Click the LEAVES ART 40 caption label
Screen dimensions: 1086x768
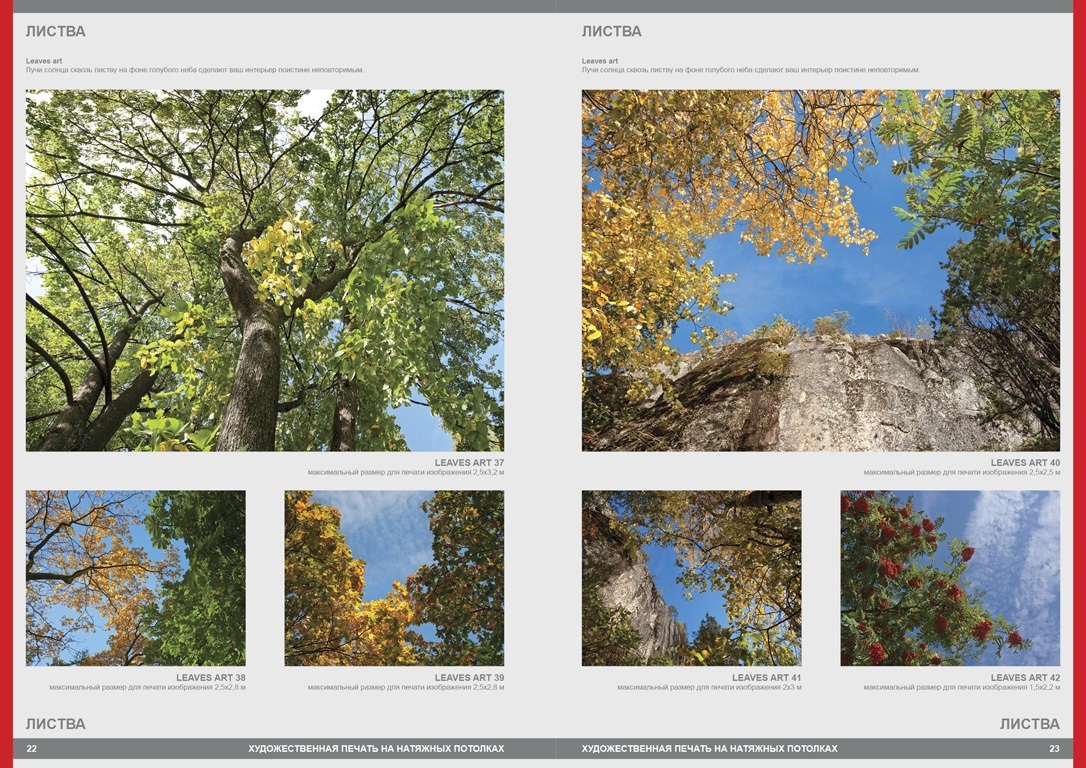click(1025, 463)
